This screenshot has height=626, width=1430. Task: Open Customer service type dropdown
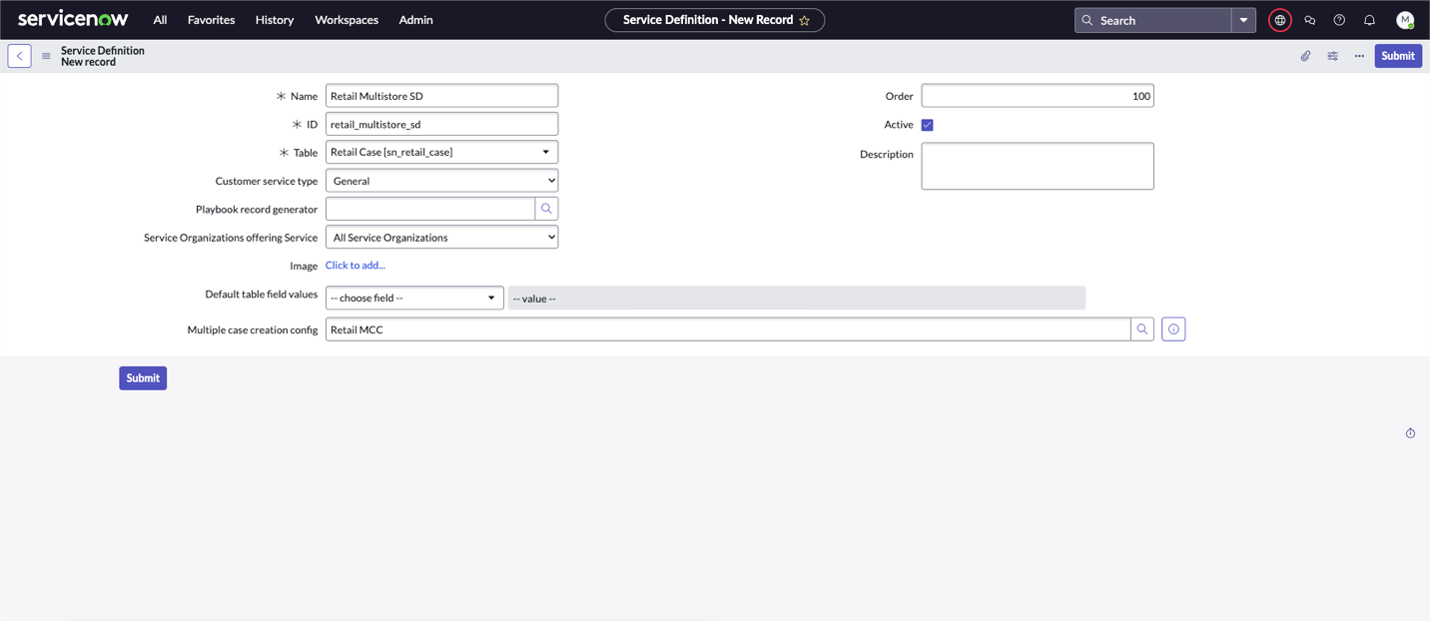442,181
